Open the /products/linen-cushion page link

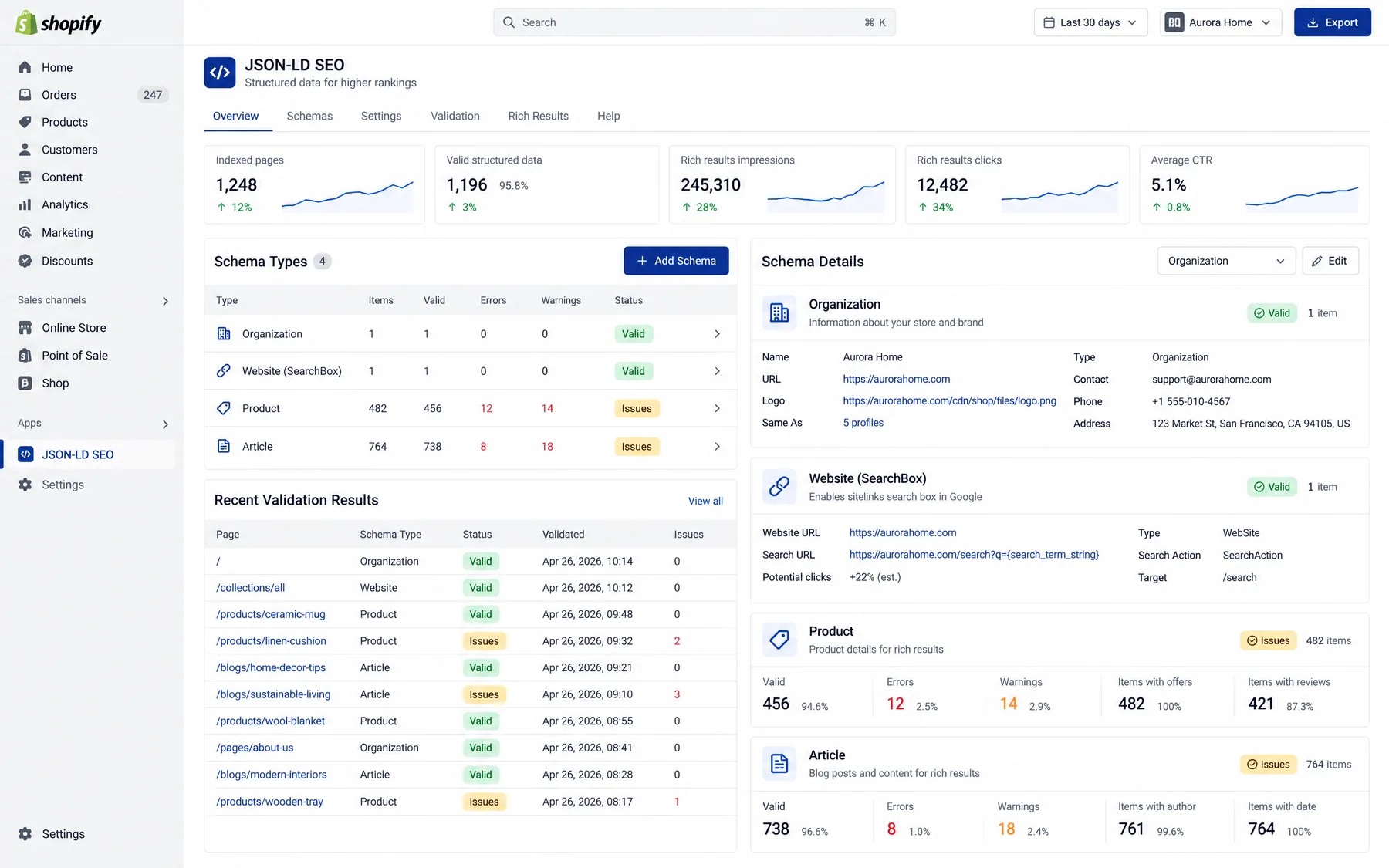271,641
